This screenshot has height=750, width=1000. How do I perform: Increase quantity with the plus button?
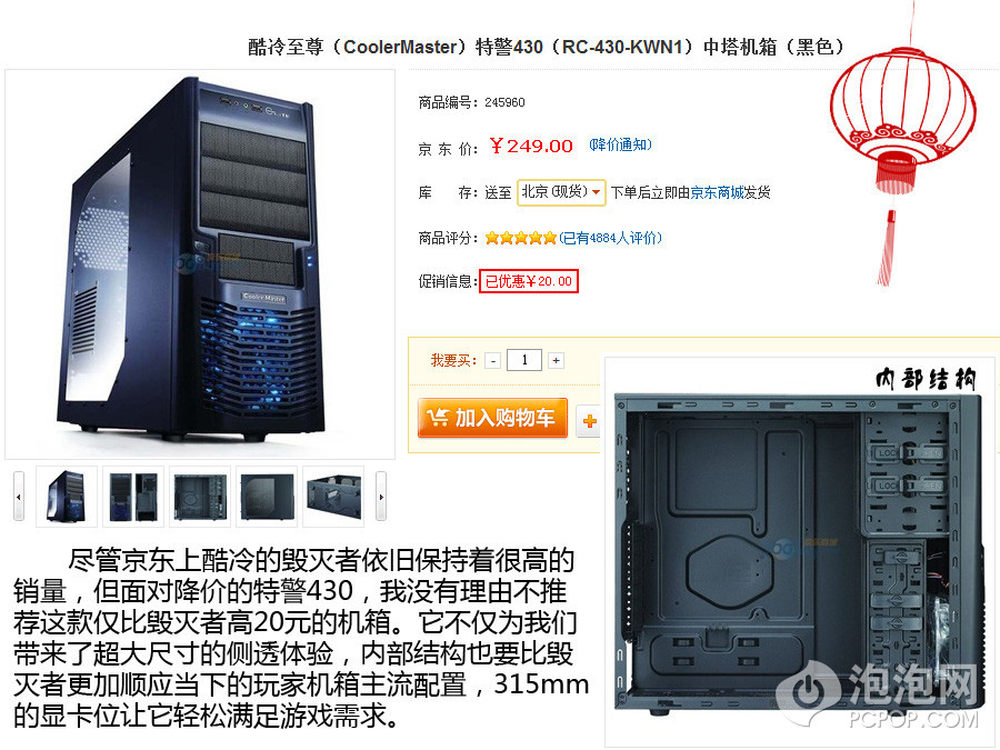(x=556, y=361)
